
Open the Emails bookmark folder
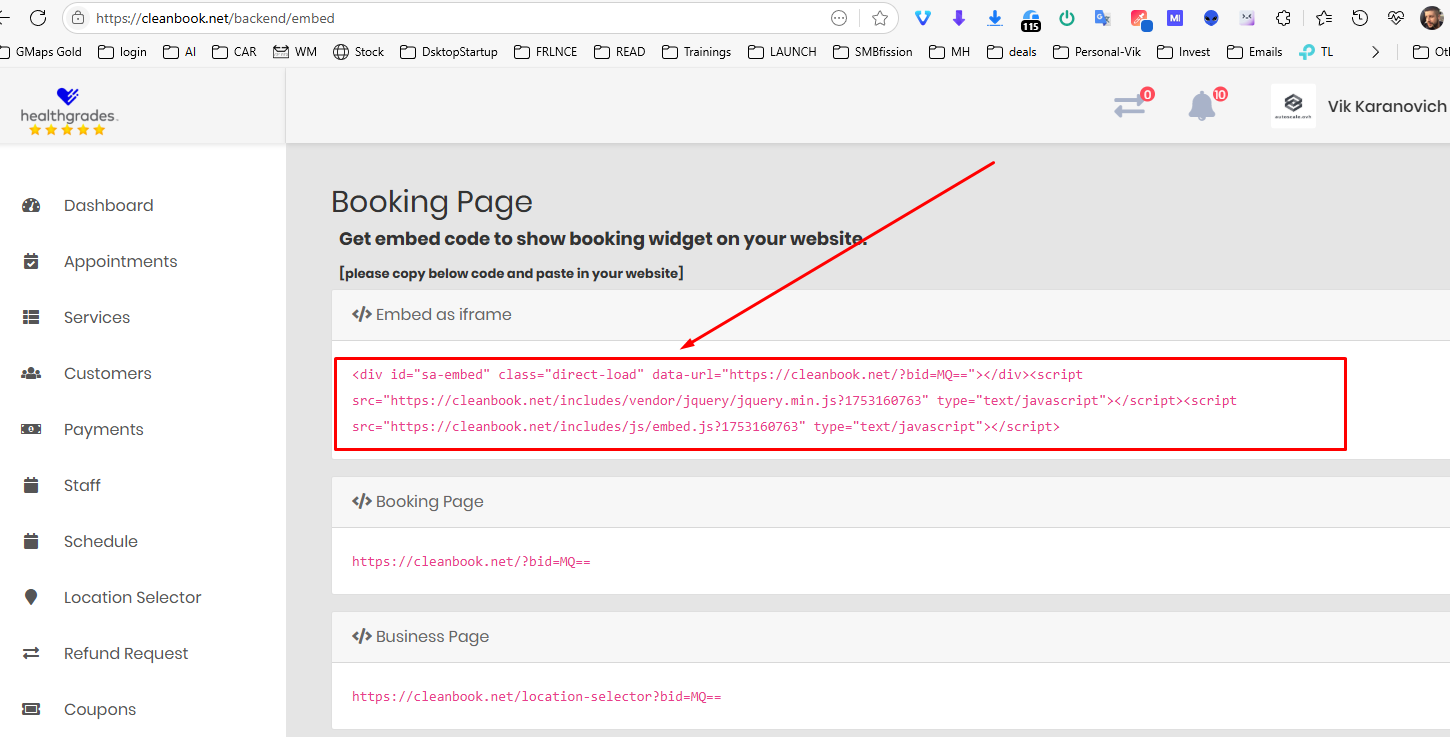pyautogui.click(x=1254, y=52)
